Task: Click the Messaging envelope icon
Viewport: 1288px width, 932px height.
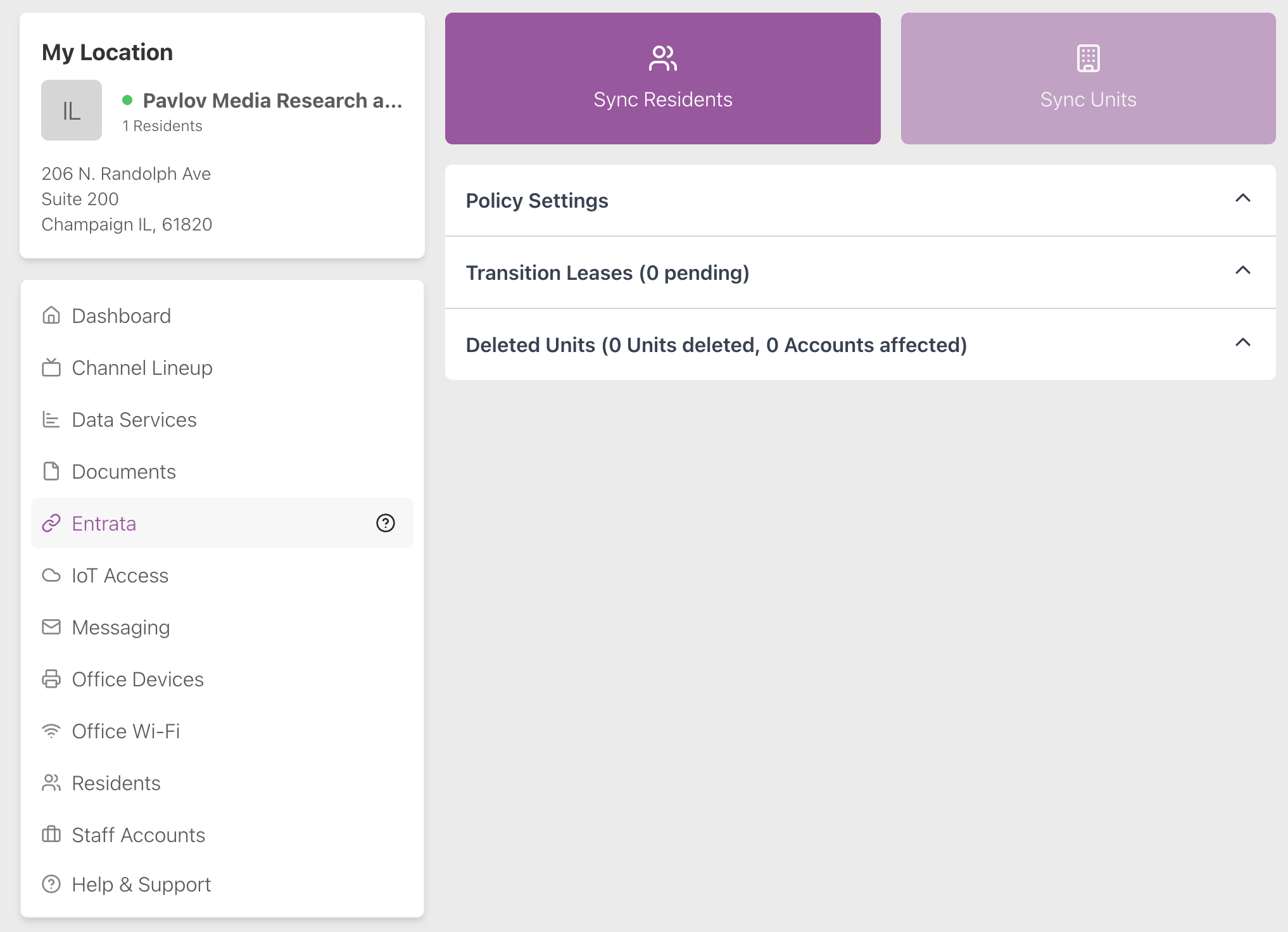Action: coord(51,627)
